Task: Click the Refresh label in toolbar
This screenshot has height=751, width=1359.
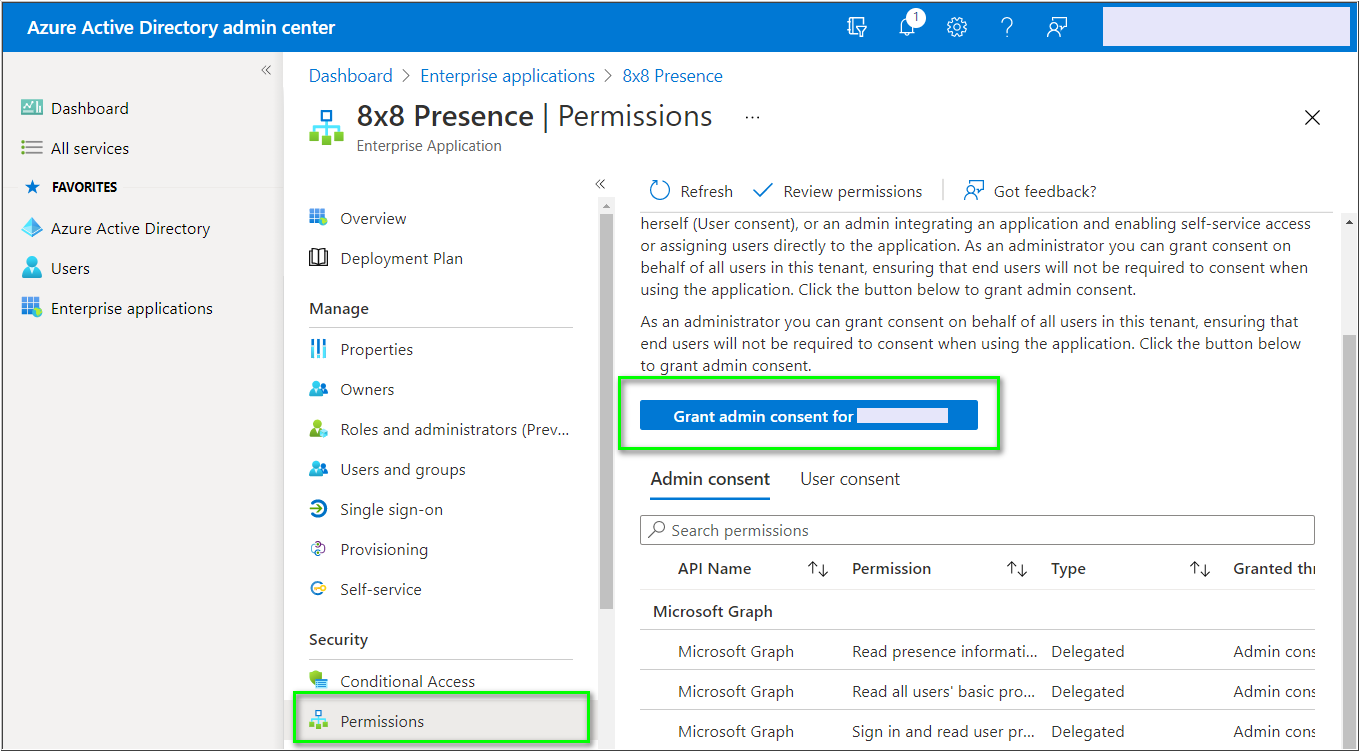Action: pos(706,191)
